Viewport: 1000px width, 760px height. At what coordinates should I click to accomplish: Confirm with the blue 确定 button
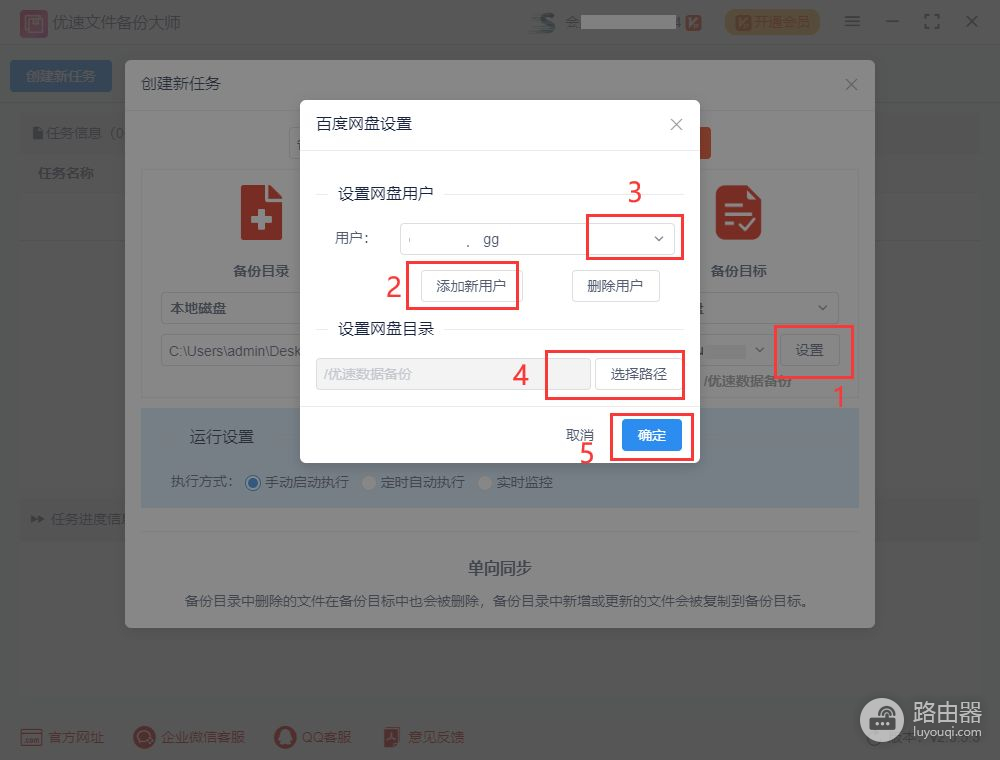[652, 435]
